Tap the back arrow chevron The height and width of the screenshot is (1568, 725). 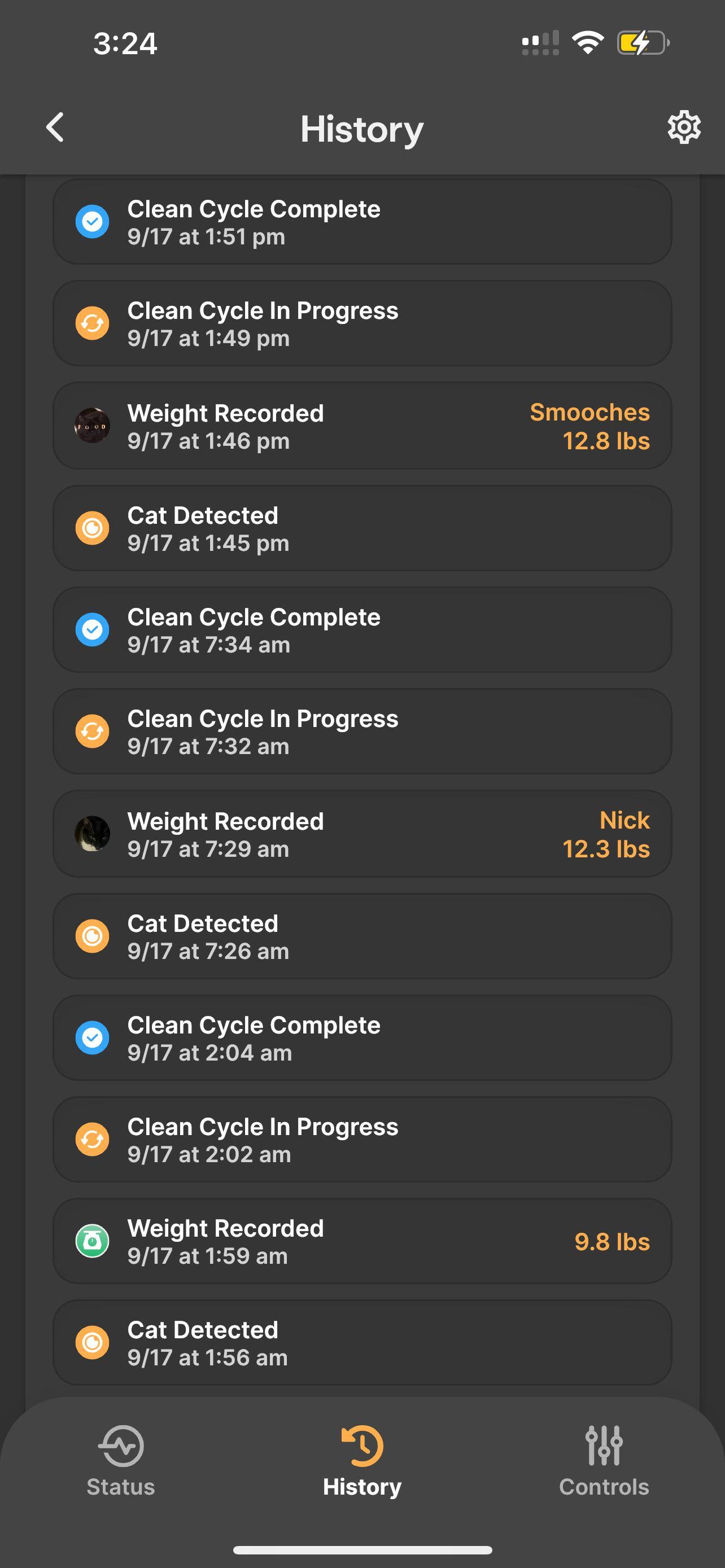(x=55, y=127)
